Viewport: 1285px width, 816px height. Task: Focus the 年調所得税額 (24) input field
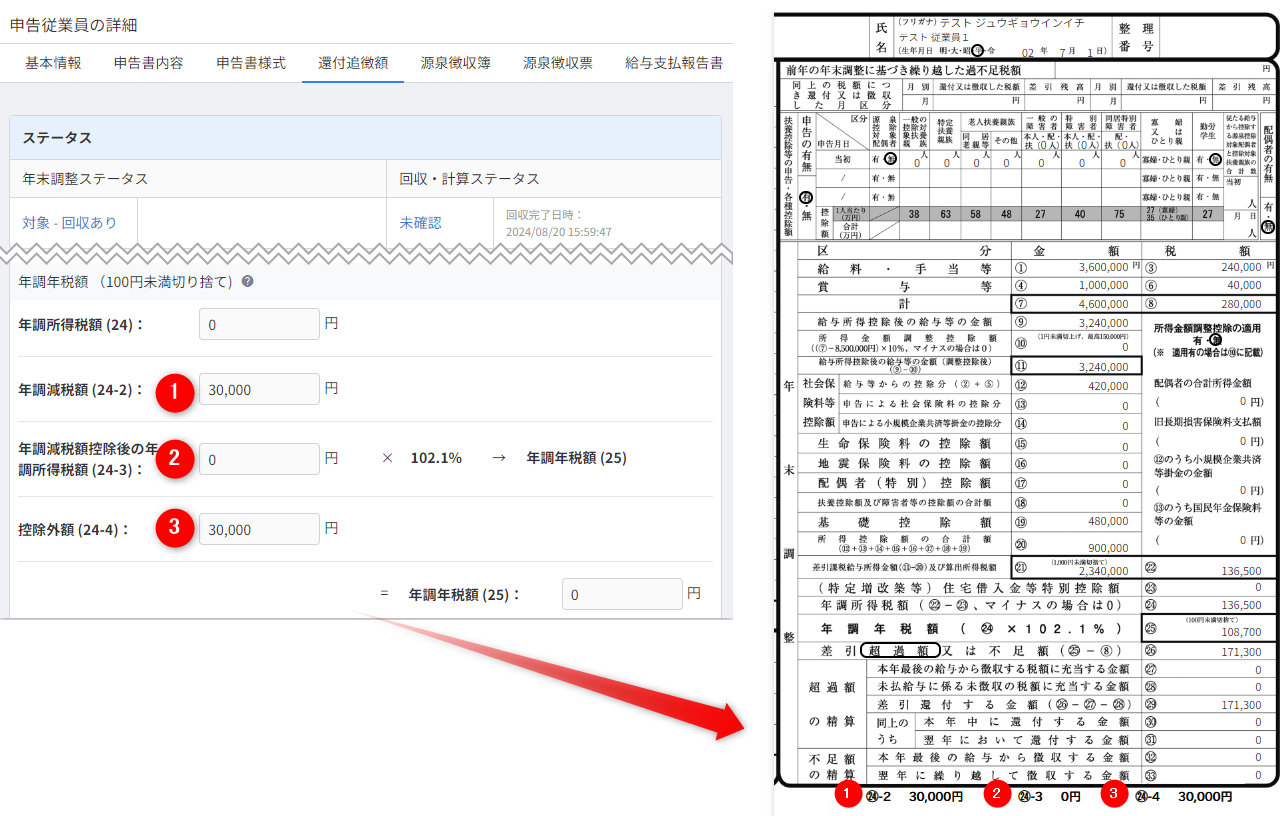259,324
